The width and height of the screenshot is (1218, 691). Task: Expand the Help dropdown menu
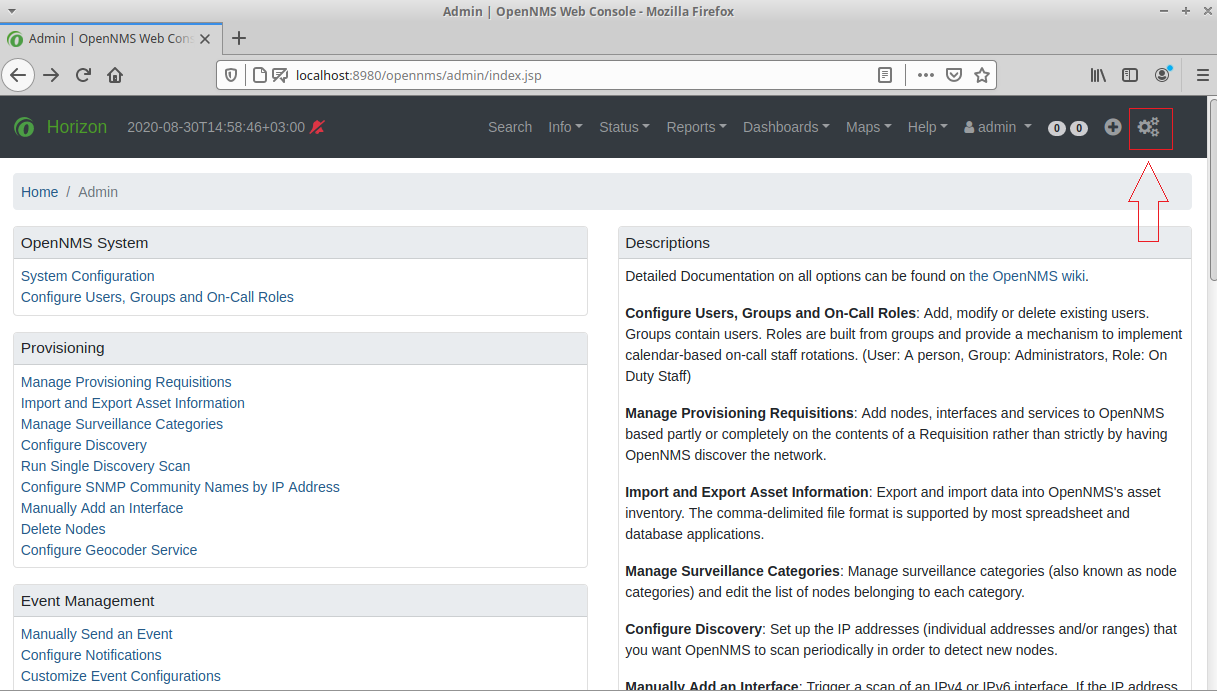[x=928, y=127]
